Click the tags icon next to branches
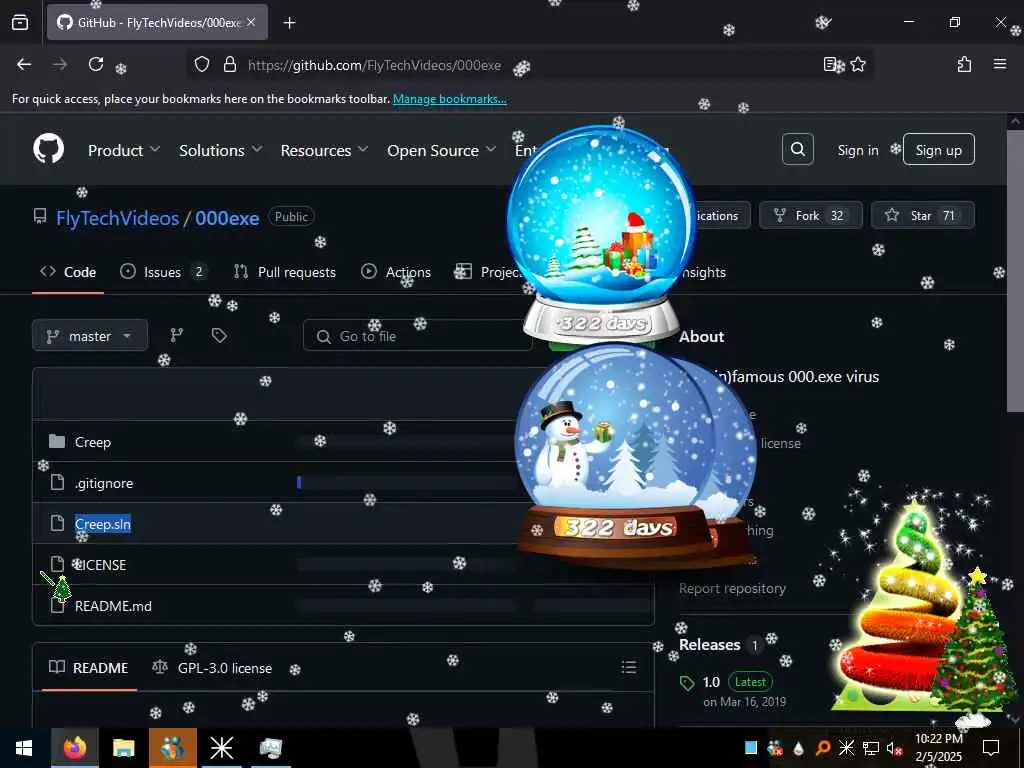1024x768 pixels. click(219, 336)
